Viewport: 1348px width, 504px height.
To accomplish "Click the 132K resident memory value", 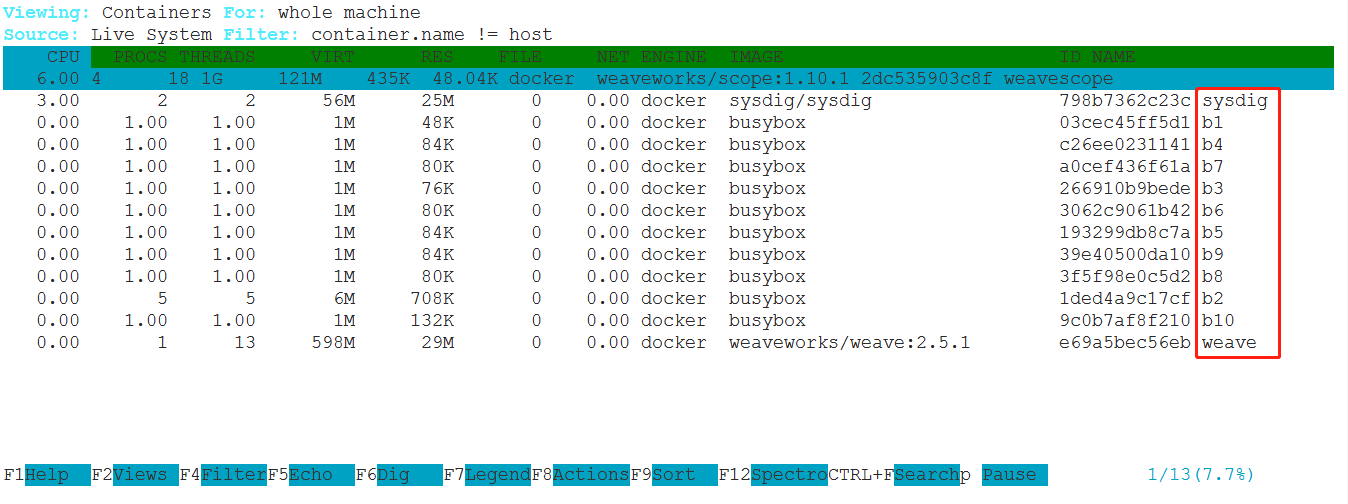I will [432, 321].
